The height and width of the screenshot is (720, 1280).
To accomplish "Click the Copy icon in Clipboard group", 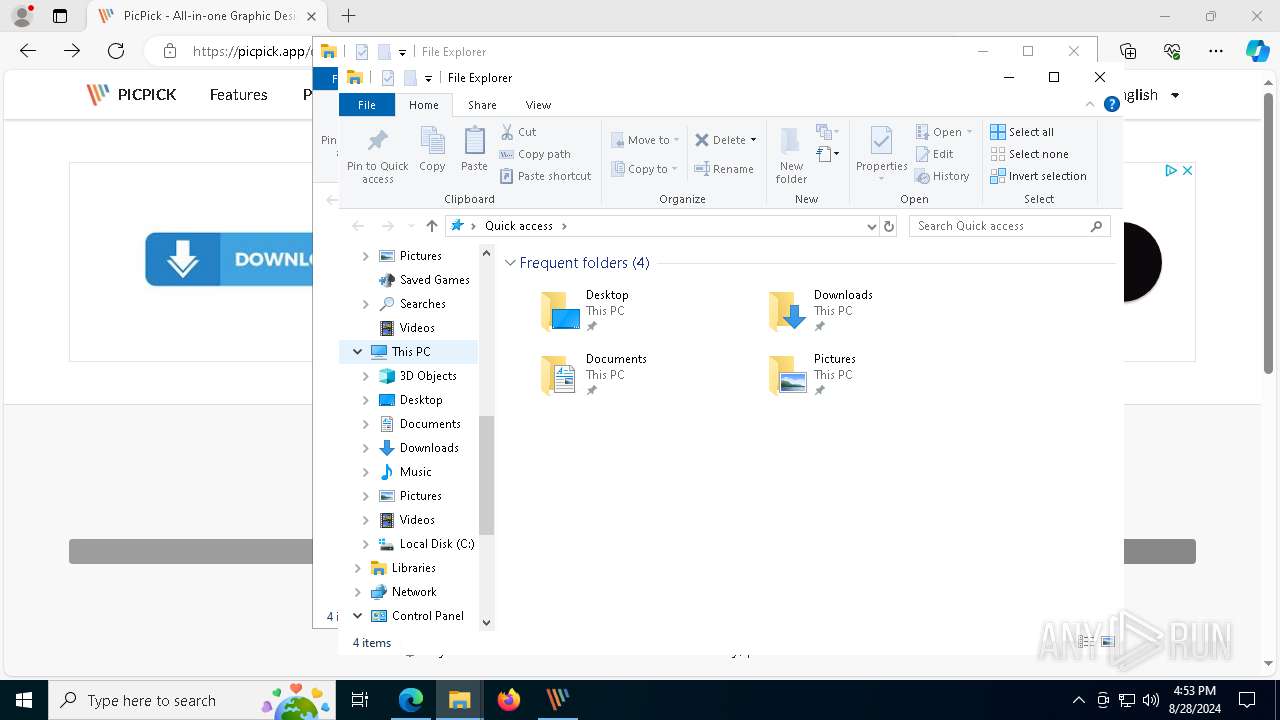I will pos(432,150).
